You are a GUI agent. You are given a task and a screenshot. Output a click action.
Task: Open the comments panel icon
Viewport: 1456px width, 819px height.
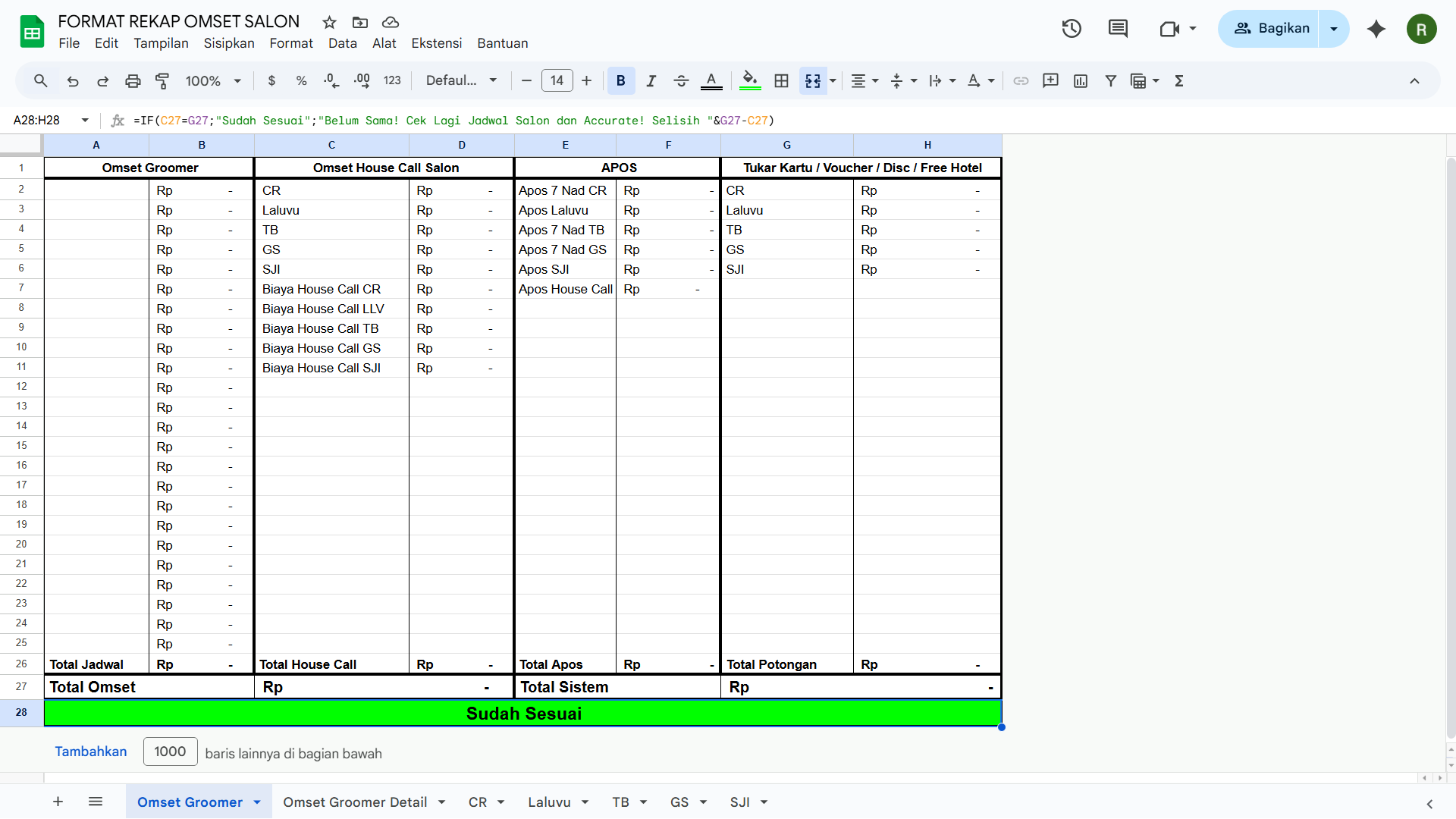click(x=1118, y=29)
